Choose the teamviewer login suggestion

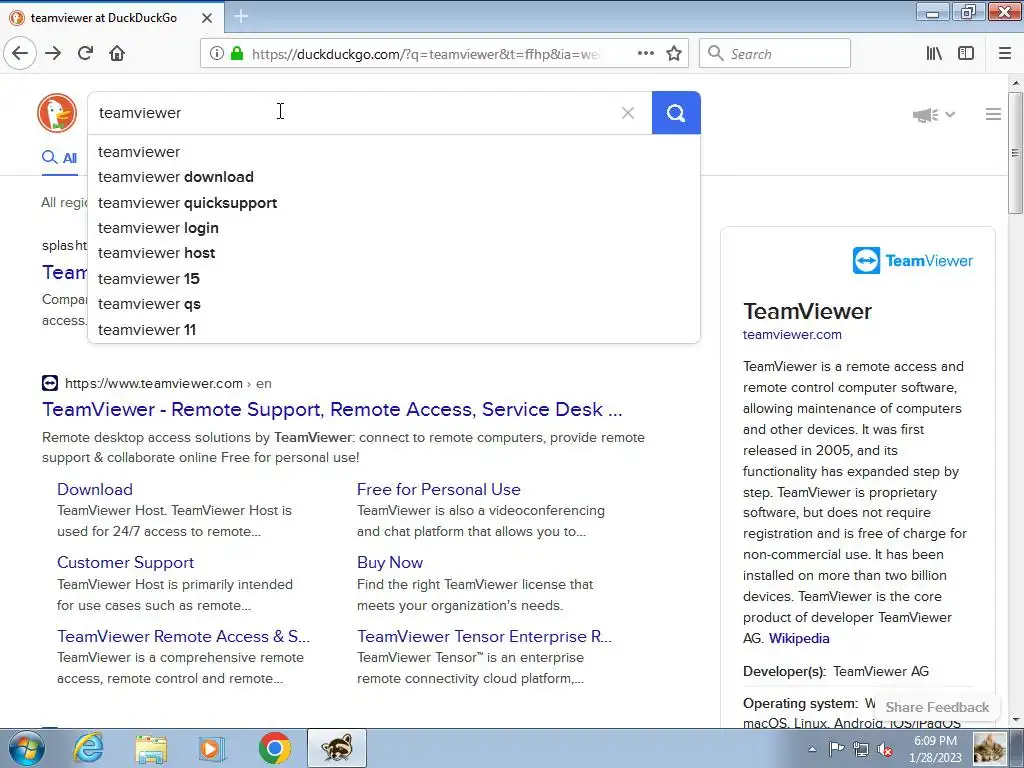click(x=394, y=228)
